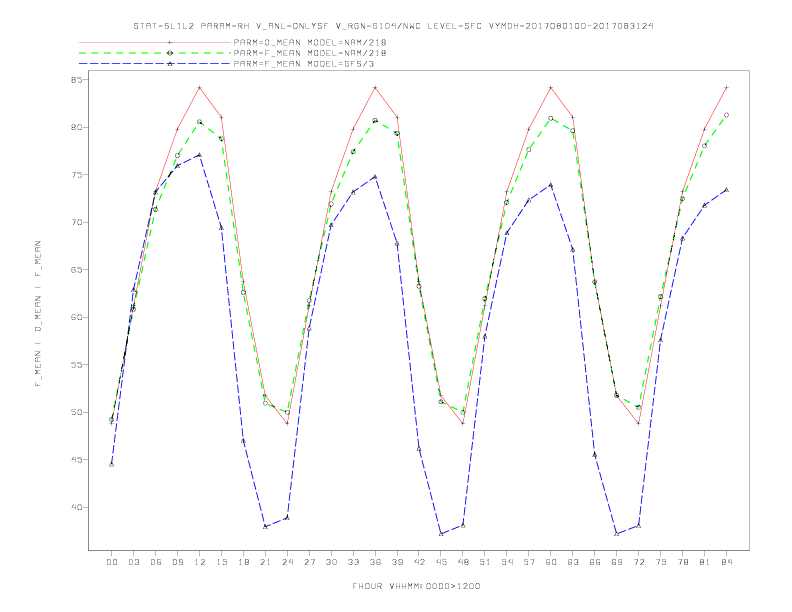Click the plus marker in the red legend line
This screenshot has width=792, height=612.
[170, 42]
